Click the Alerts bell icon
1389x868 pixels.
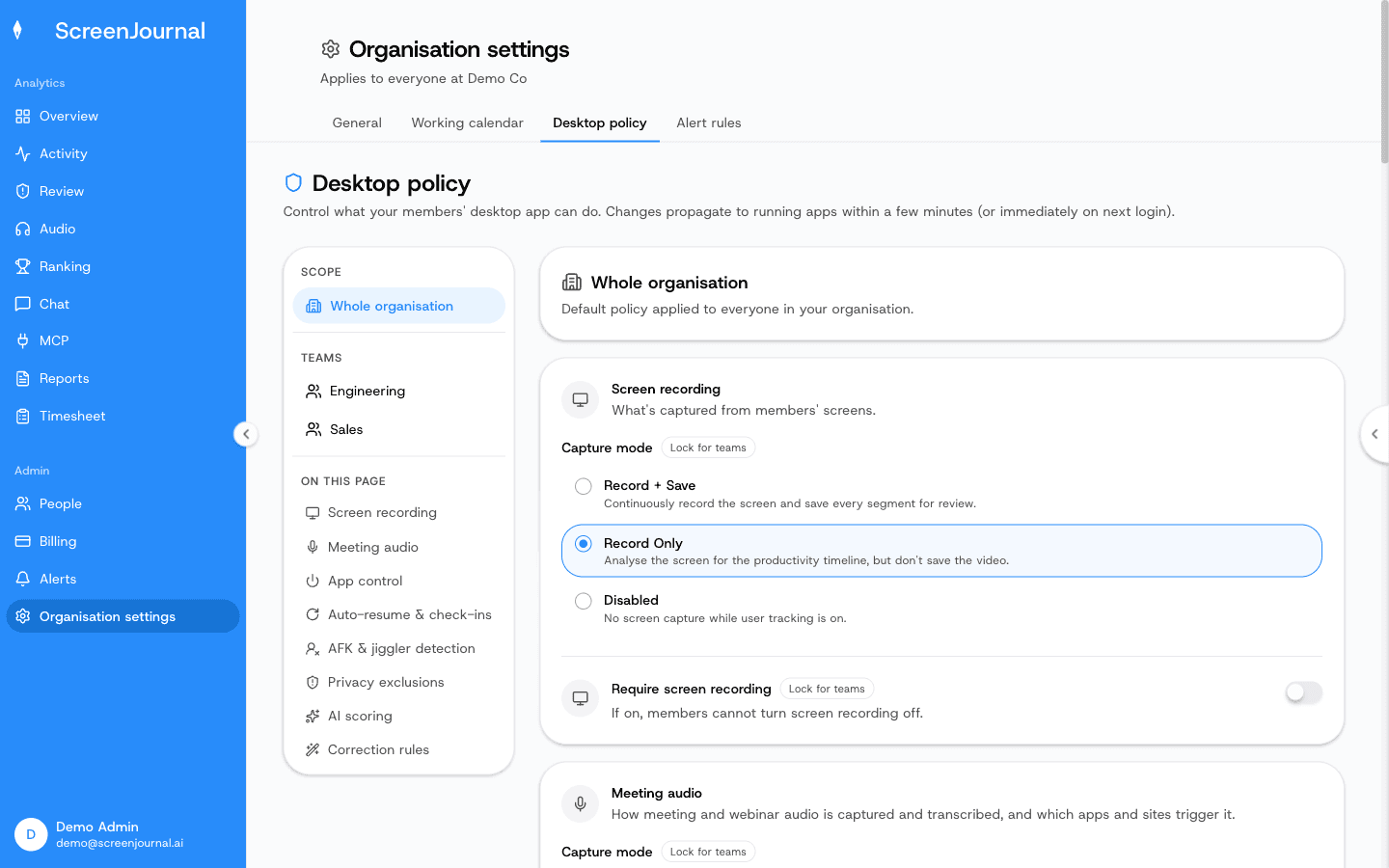point(23,580)
